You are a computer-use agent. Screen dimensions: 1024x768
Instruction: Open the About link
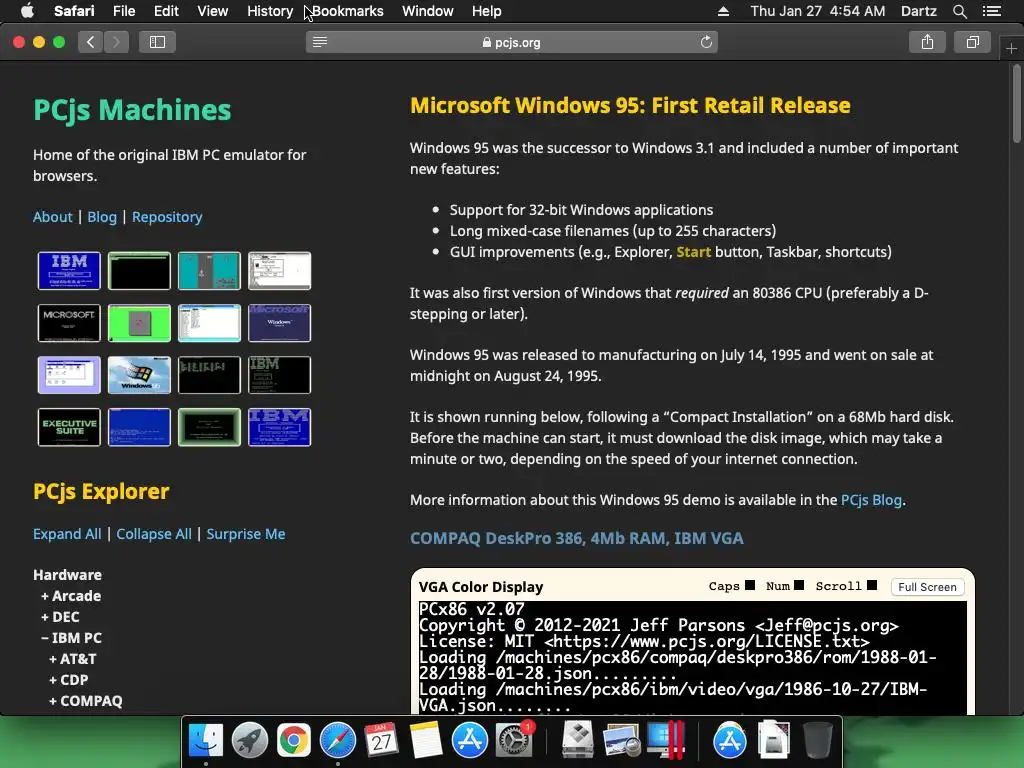(x=52, y=217)
